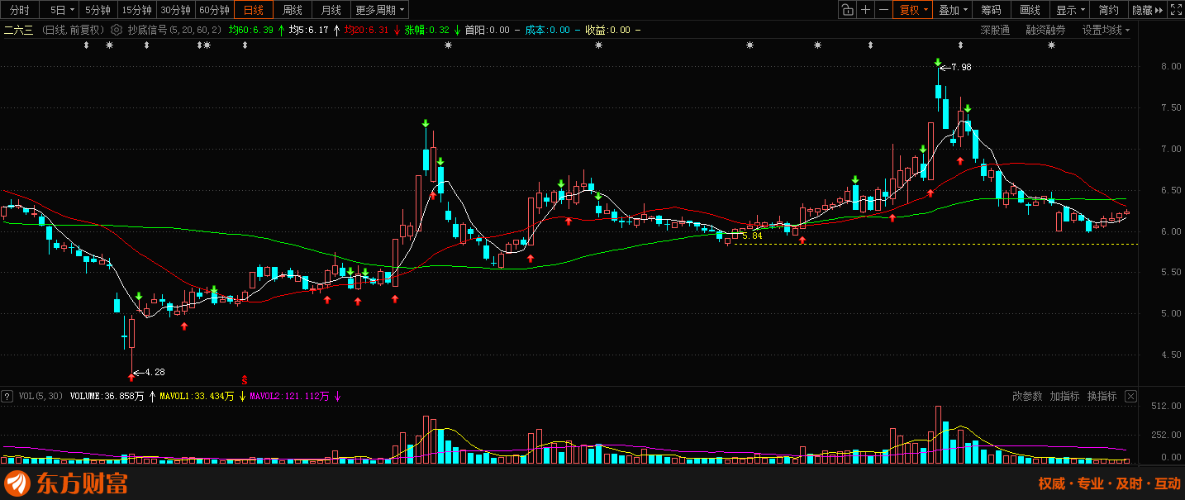Click the 7.98 high price label
Image resolution: width=1185 pixels, height=500 pixels.
[x=961, y=67]
